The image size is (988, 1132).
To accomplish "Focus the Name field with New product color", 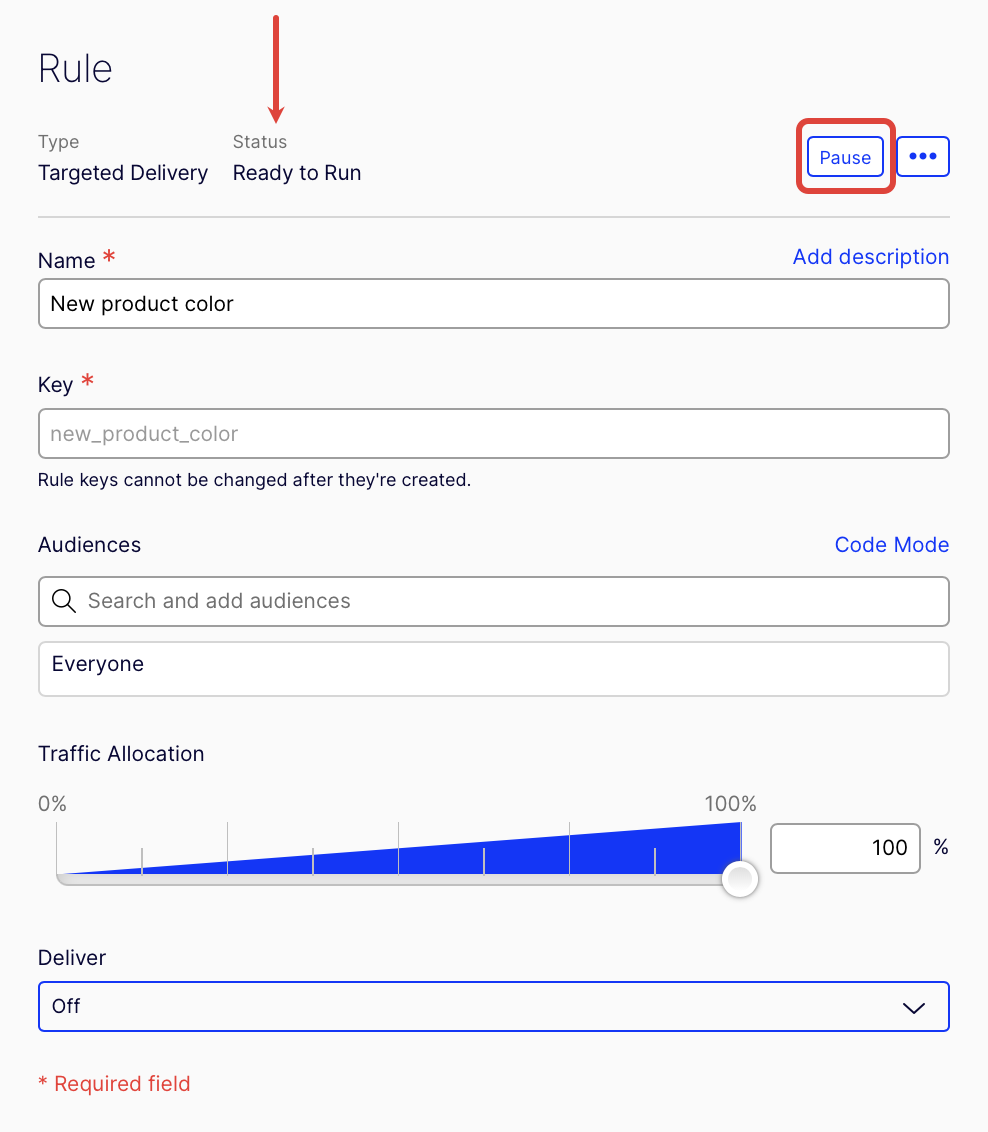I will (494, 304).
